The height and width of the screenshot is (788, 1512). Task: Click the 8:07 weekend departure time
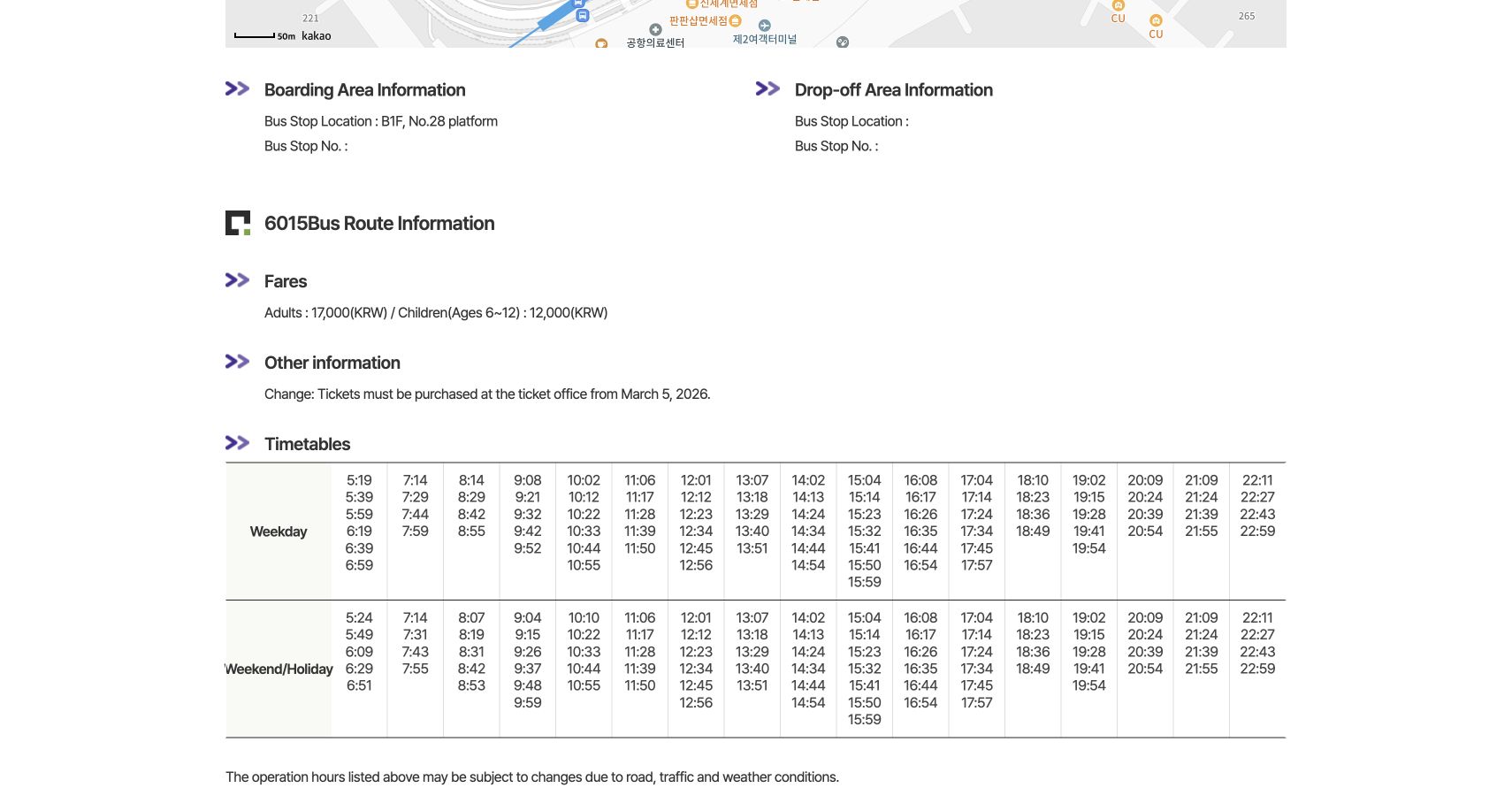coord(471,617)
